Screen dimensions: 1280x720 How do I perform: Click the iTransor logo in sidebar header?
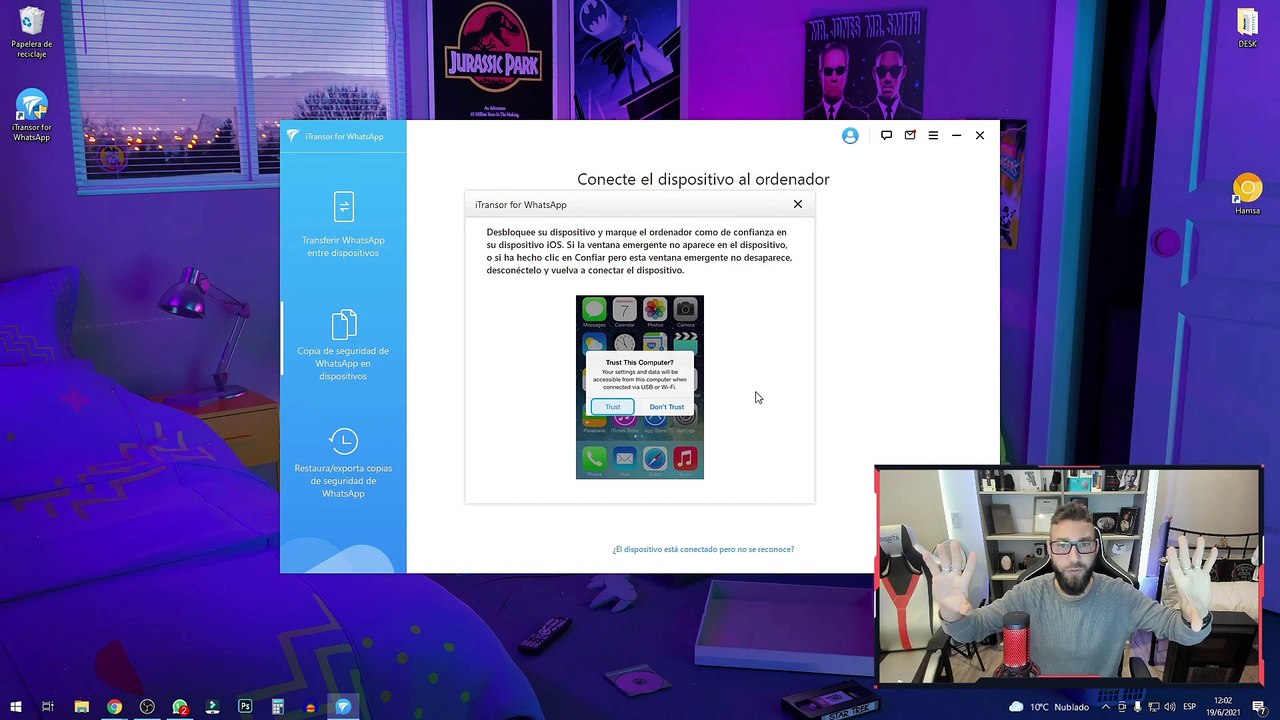(293, 136)
